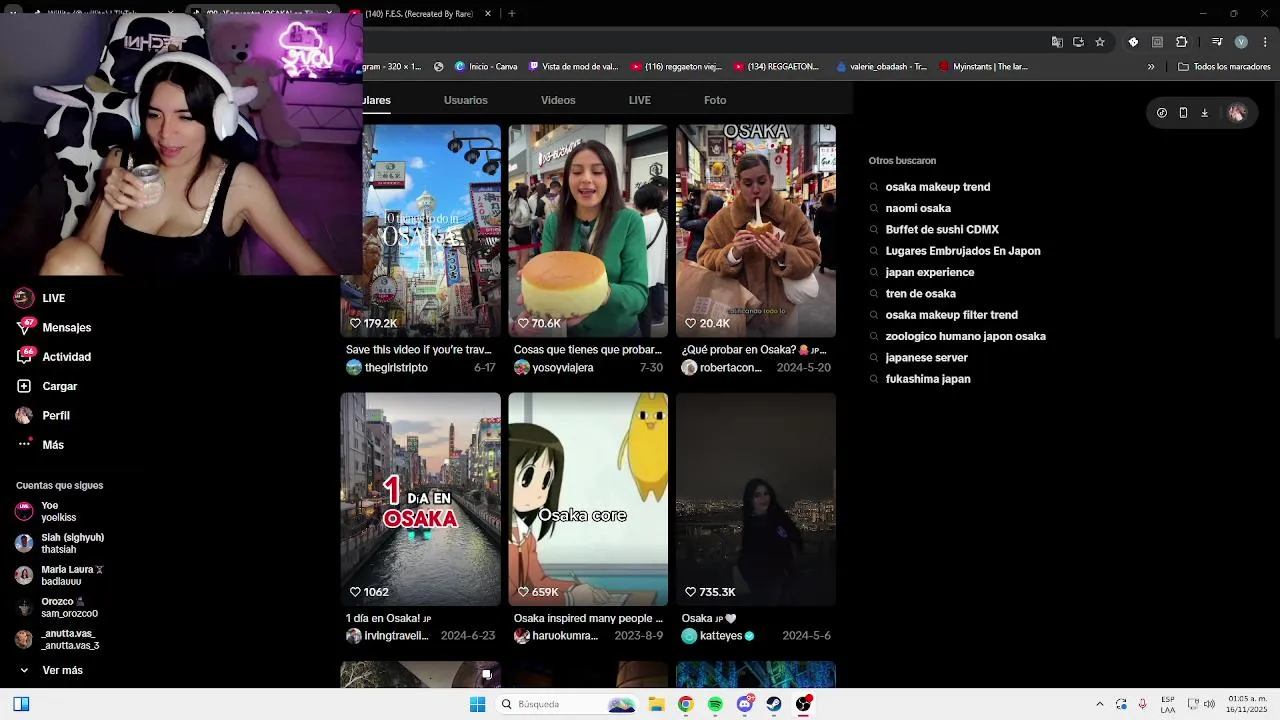1280x720 pixels.
Task: Open the TikTok profile avatar at top right
Action: (x=1237, y=113)
